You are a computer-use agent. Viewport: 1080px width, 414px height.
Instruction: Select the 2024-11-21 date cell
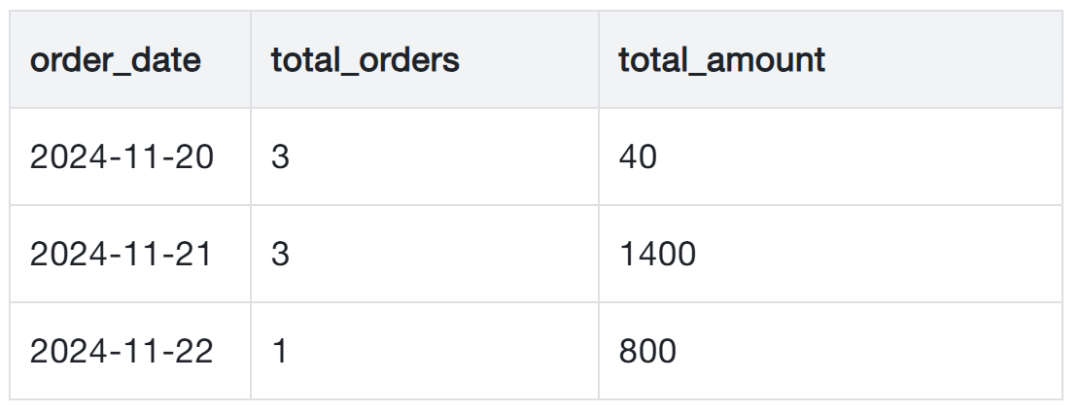point(120,255)
